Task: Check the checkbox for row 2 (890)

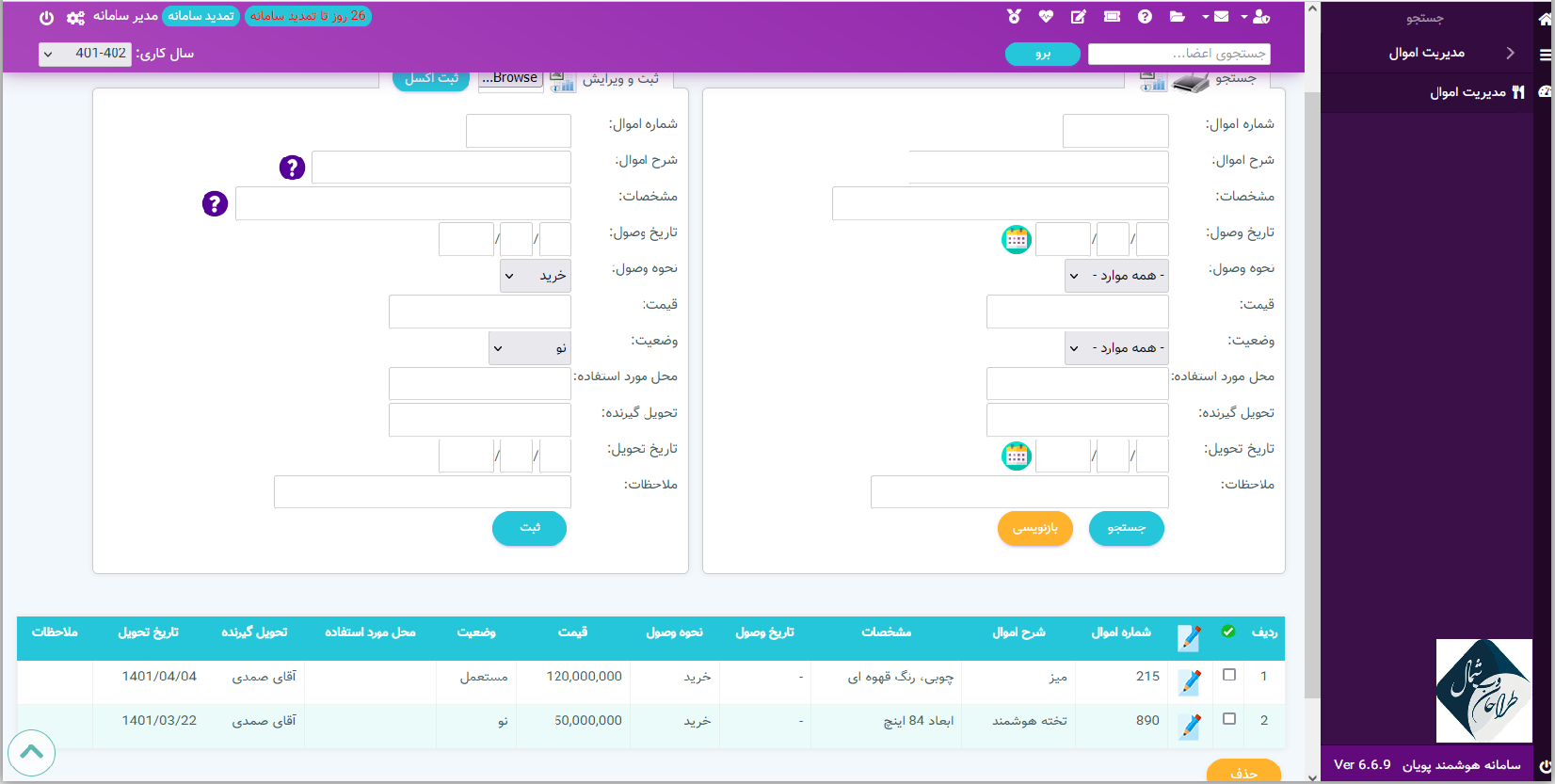Action: pyautogui.click(x=1229, y=719)
